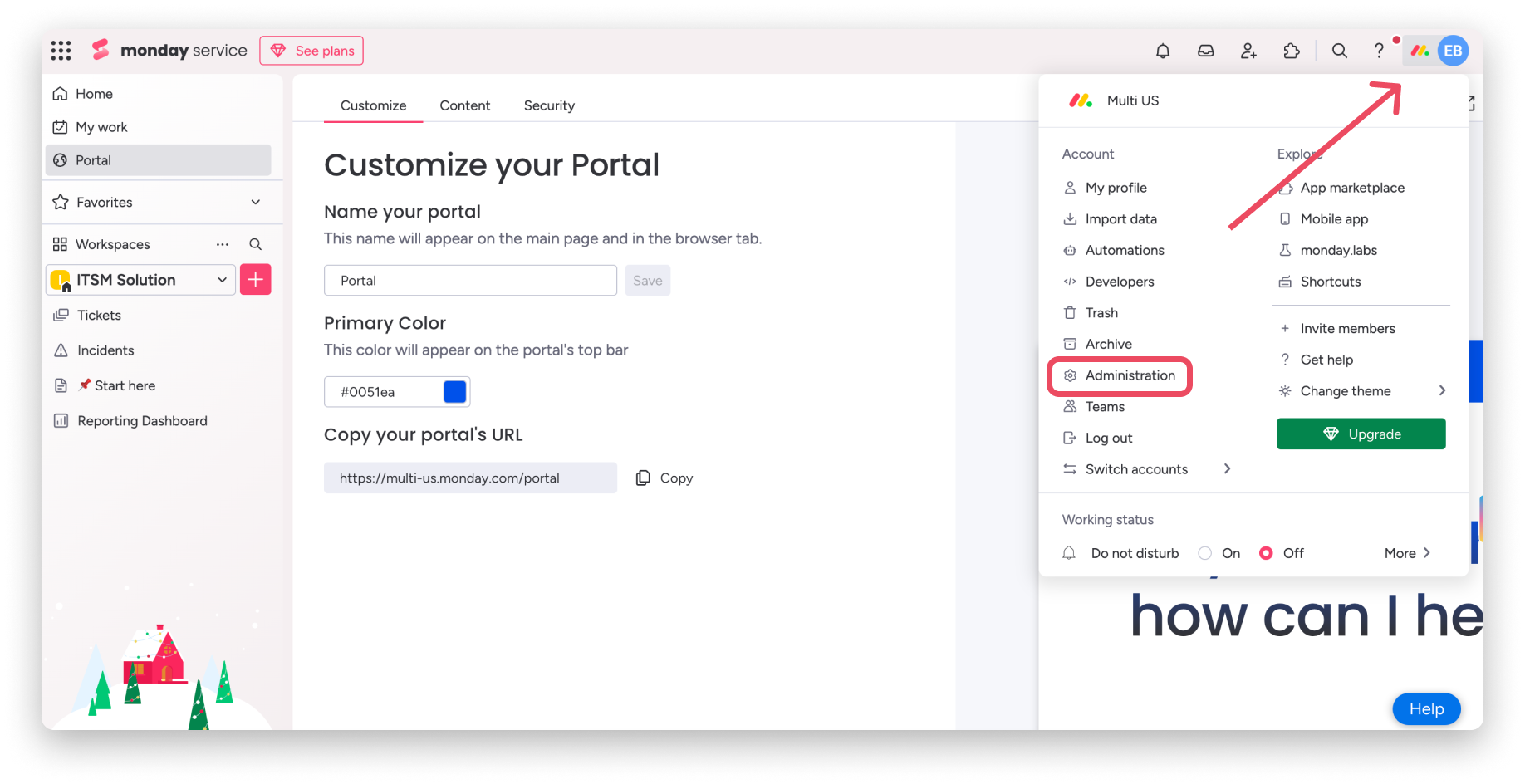Open the Tickets board in the sidebar
The height and width of the screenshot is (784, 1525).
98,315
